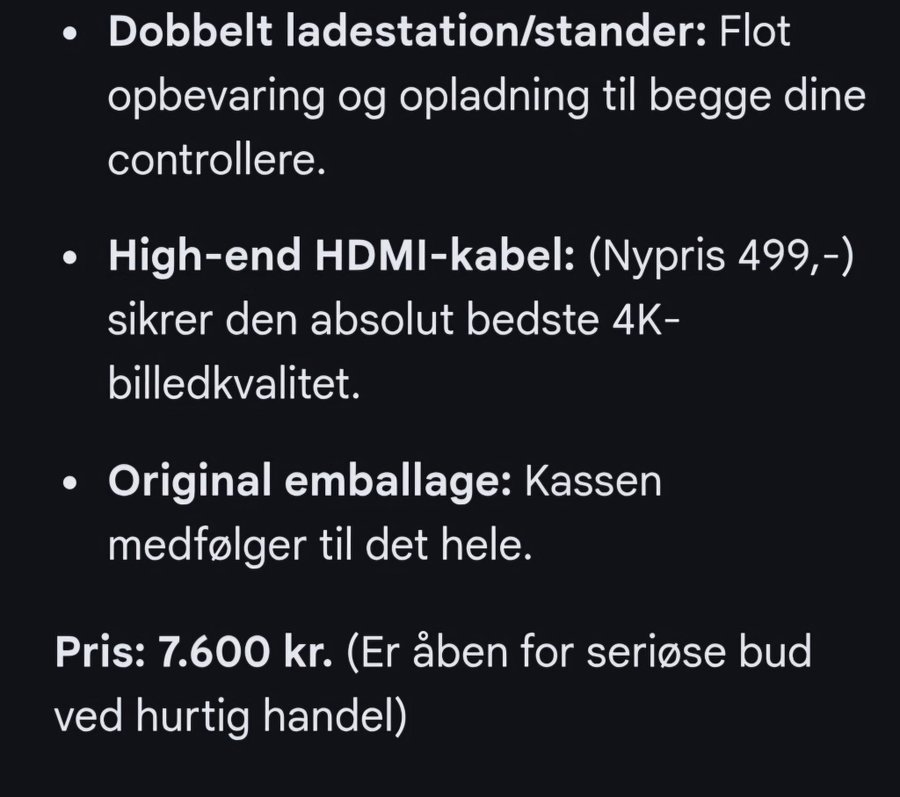Click the word "Kassen"
This screenshot has height=797, width=900.
click(x=593, y=483)
